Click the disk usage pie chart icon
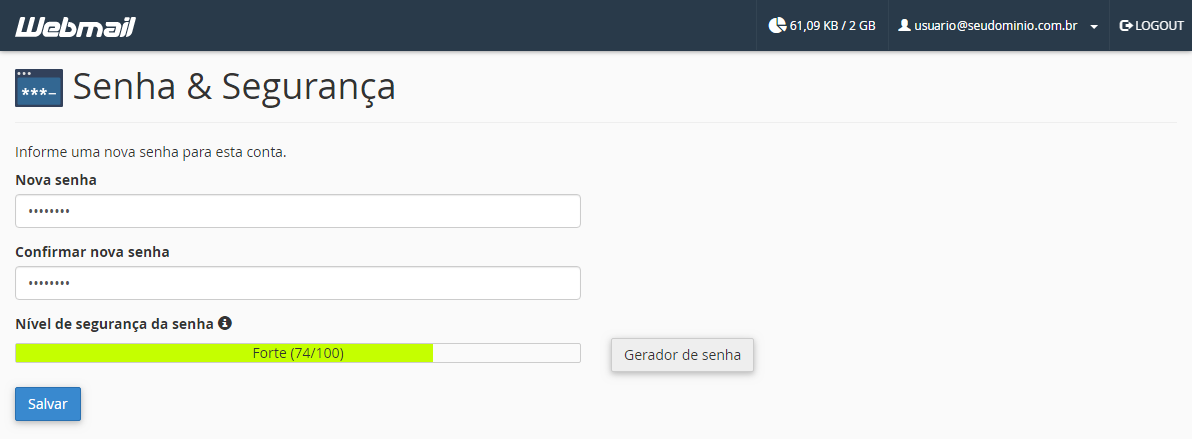The width and height of the screenshot is (1192, 439). click(x=777, y=25)
